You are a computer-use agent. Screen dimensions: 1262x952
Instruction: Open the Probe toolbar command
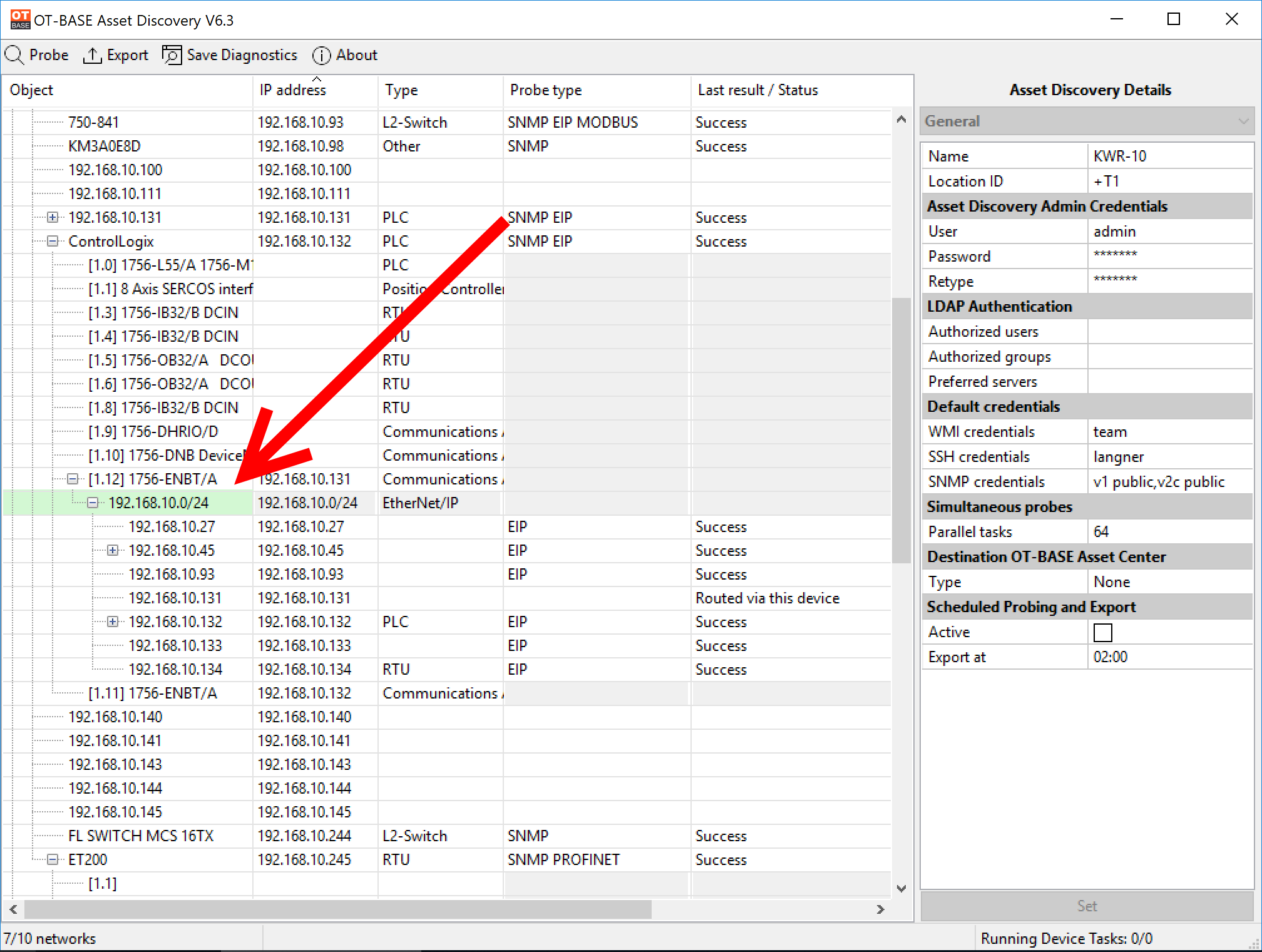click(x=37, y=55)
